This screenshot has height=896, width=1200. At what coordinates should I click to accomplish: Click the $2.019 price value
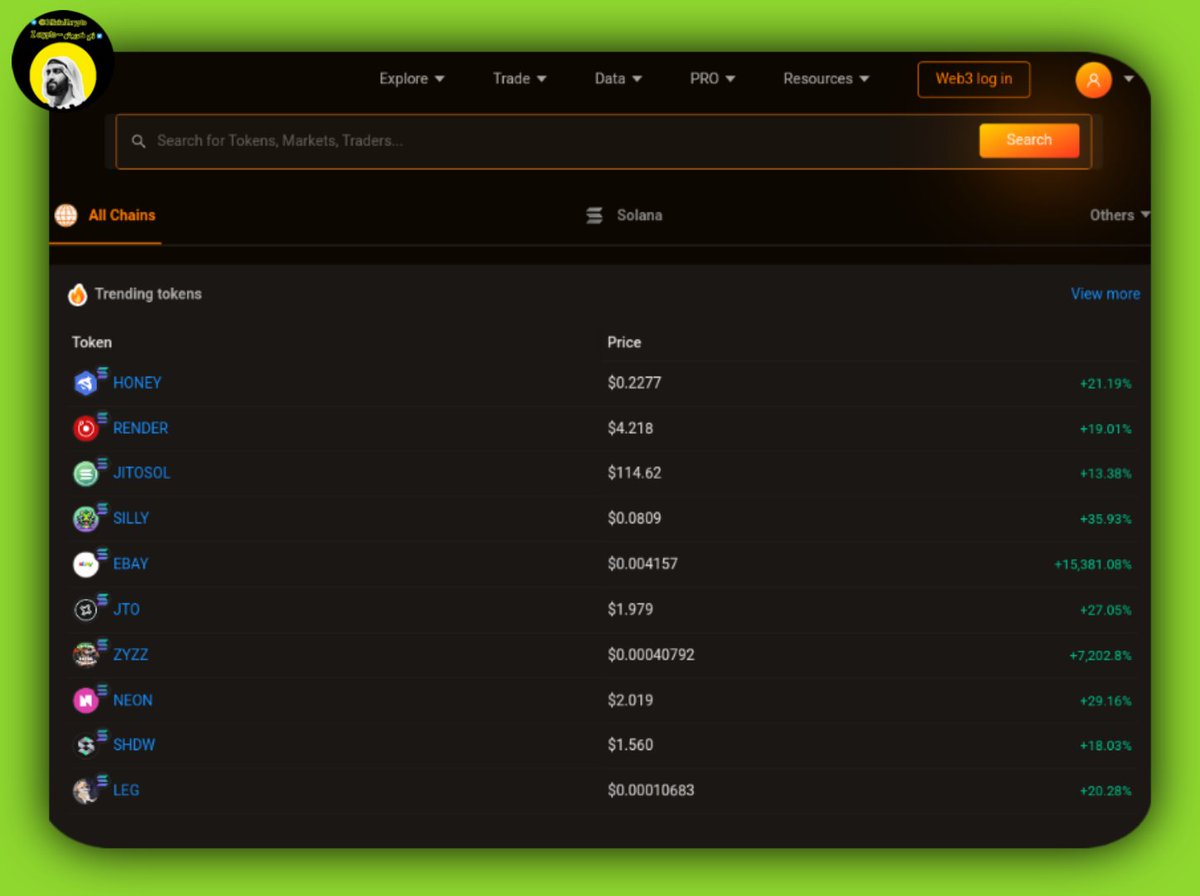click(630, 700)
